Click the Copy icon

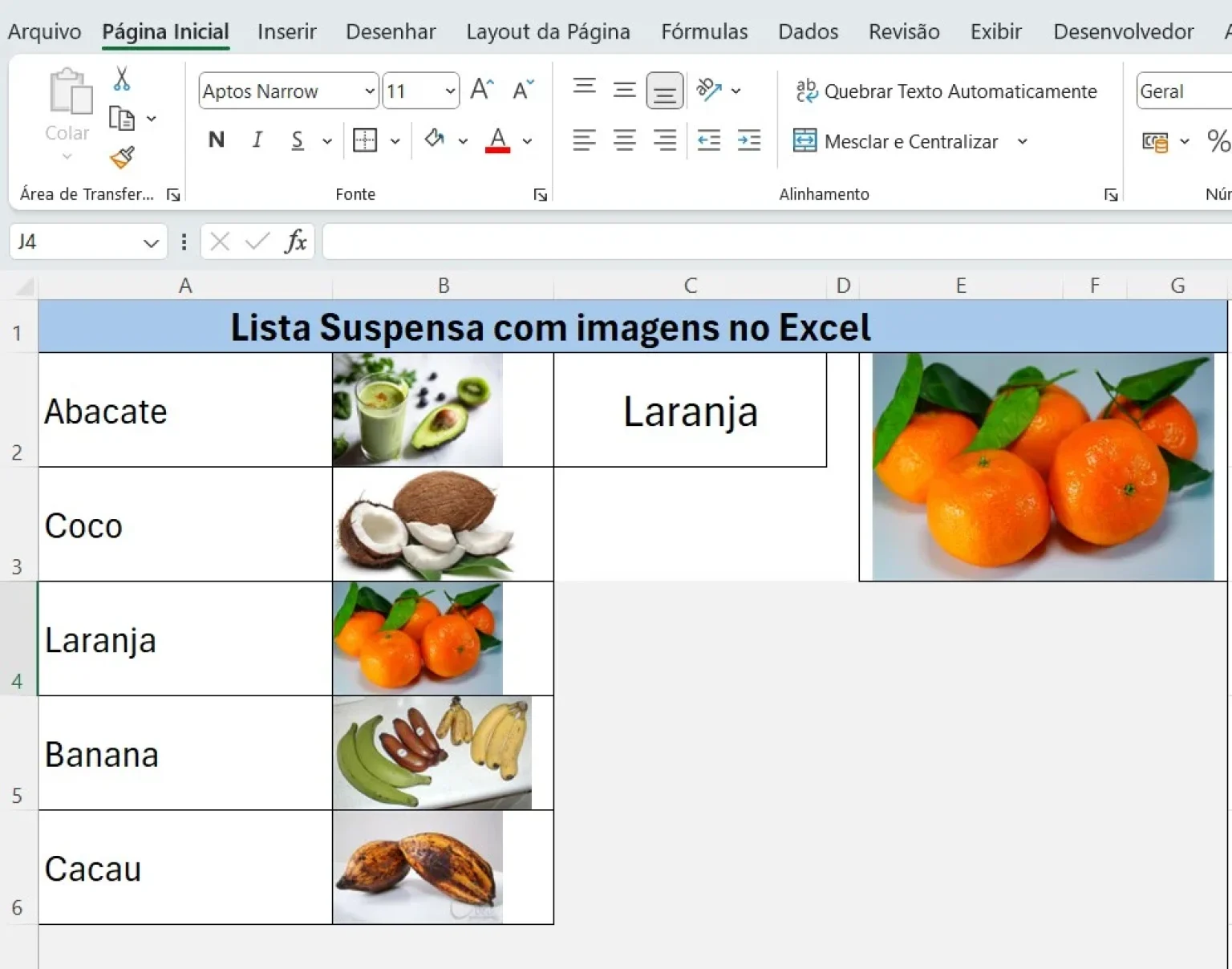pos(122,119)
